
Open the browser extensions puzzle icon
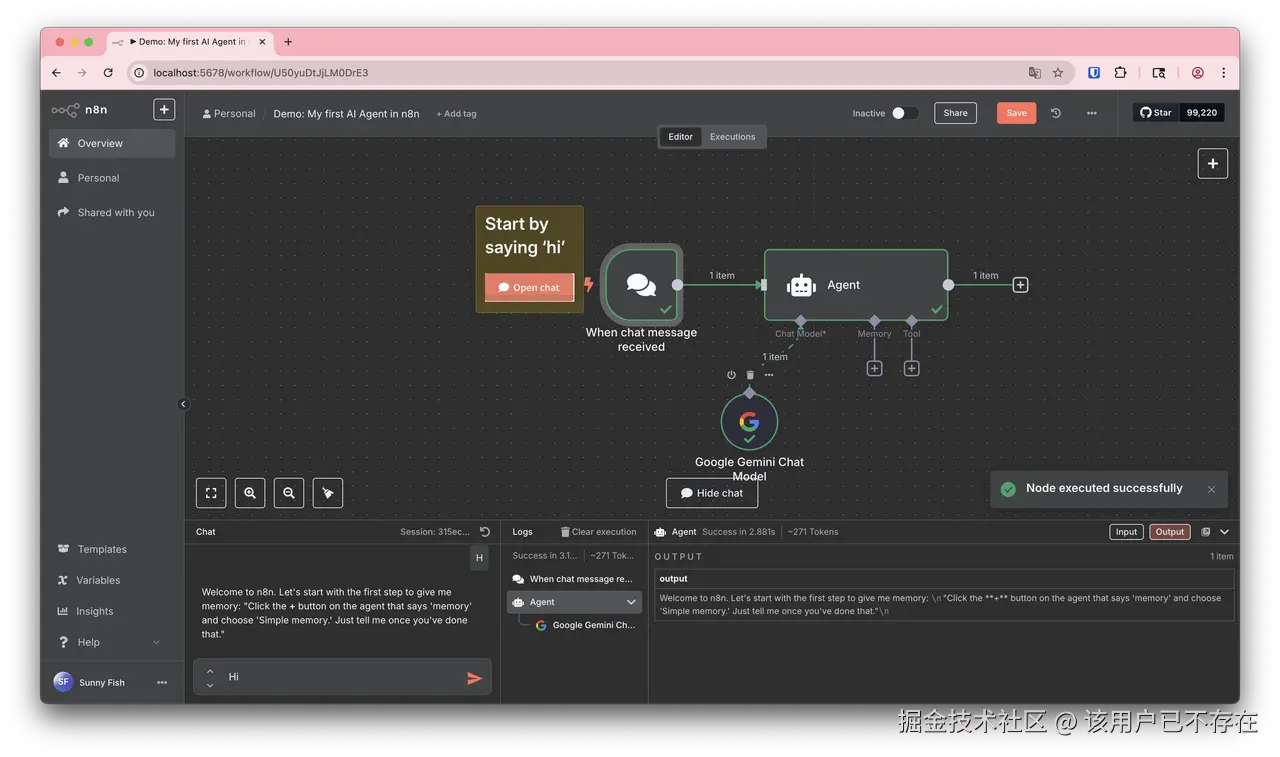pyautogui.click(x=1120, y=73)
